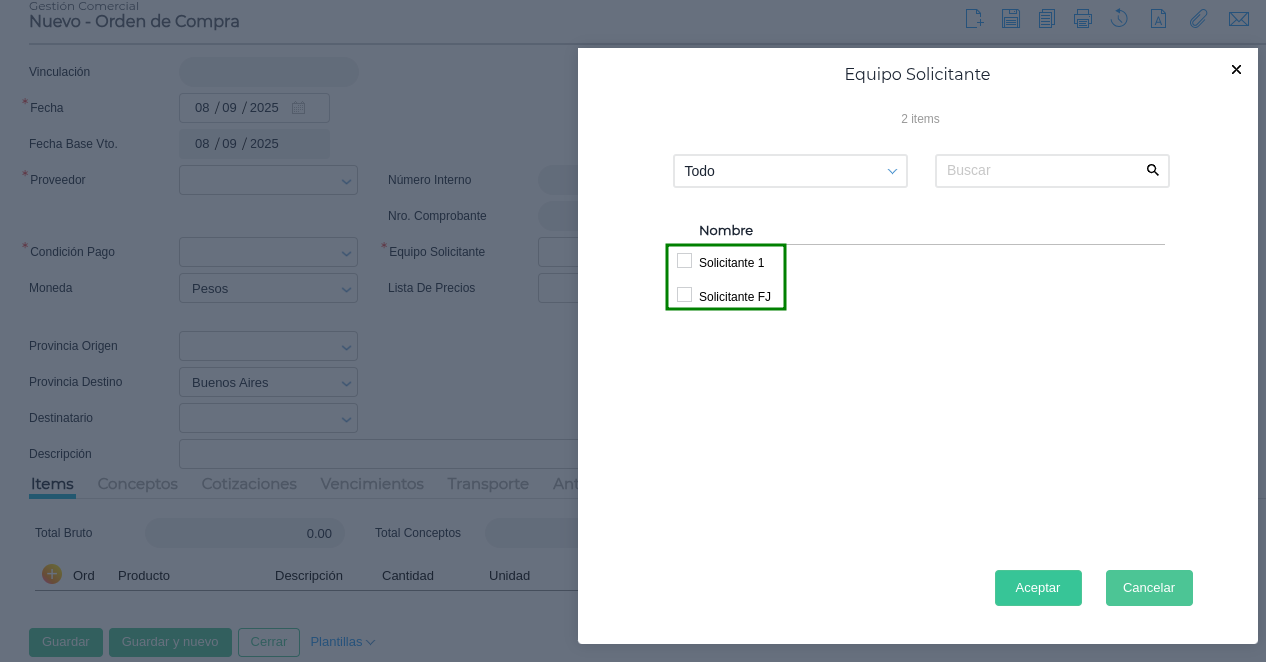Click the new document icon

click(974, 18)
